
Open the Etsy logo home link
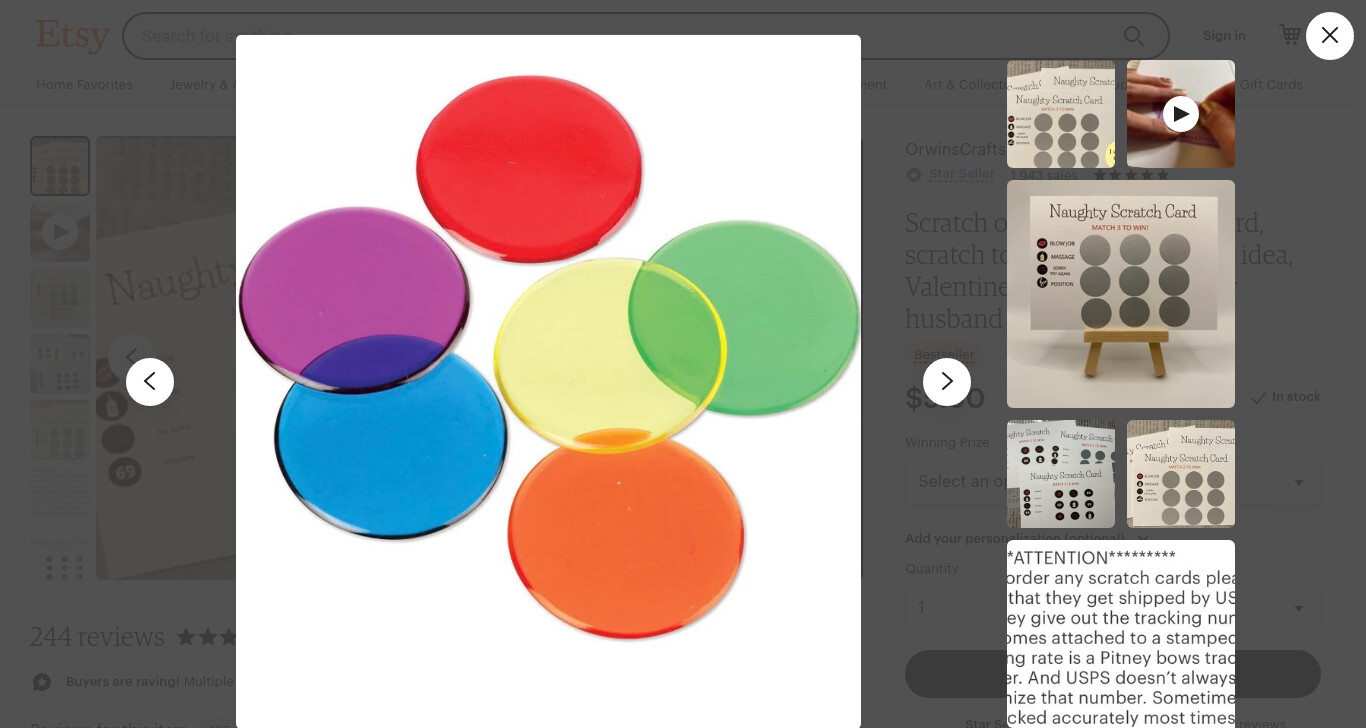[73, 36]
